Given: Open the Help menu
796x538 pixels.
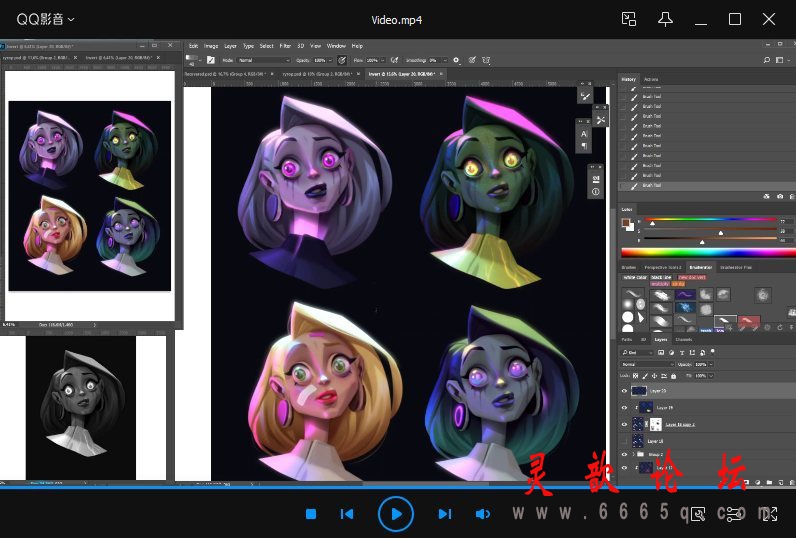Looking at the screenshot, I should [357, 46].
